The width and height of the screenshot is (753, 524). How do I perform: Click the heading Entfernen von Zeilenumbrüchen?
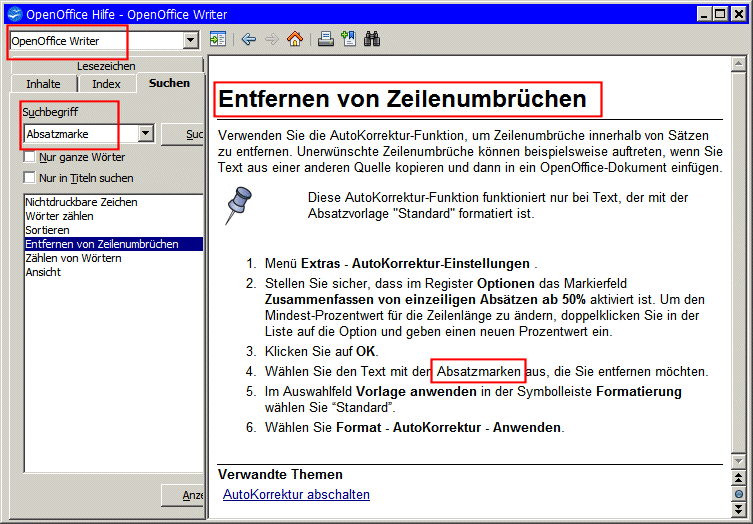pyautogui.click(x=402, y=99)
